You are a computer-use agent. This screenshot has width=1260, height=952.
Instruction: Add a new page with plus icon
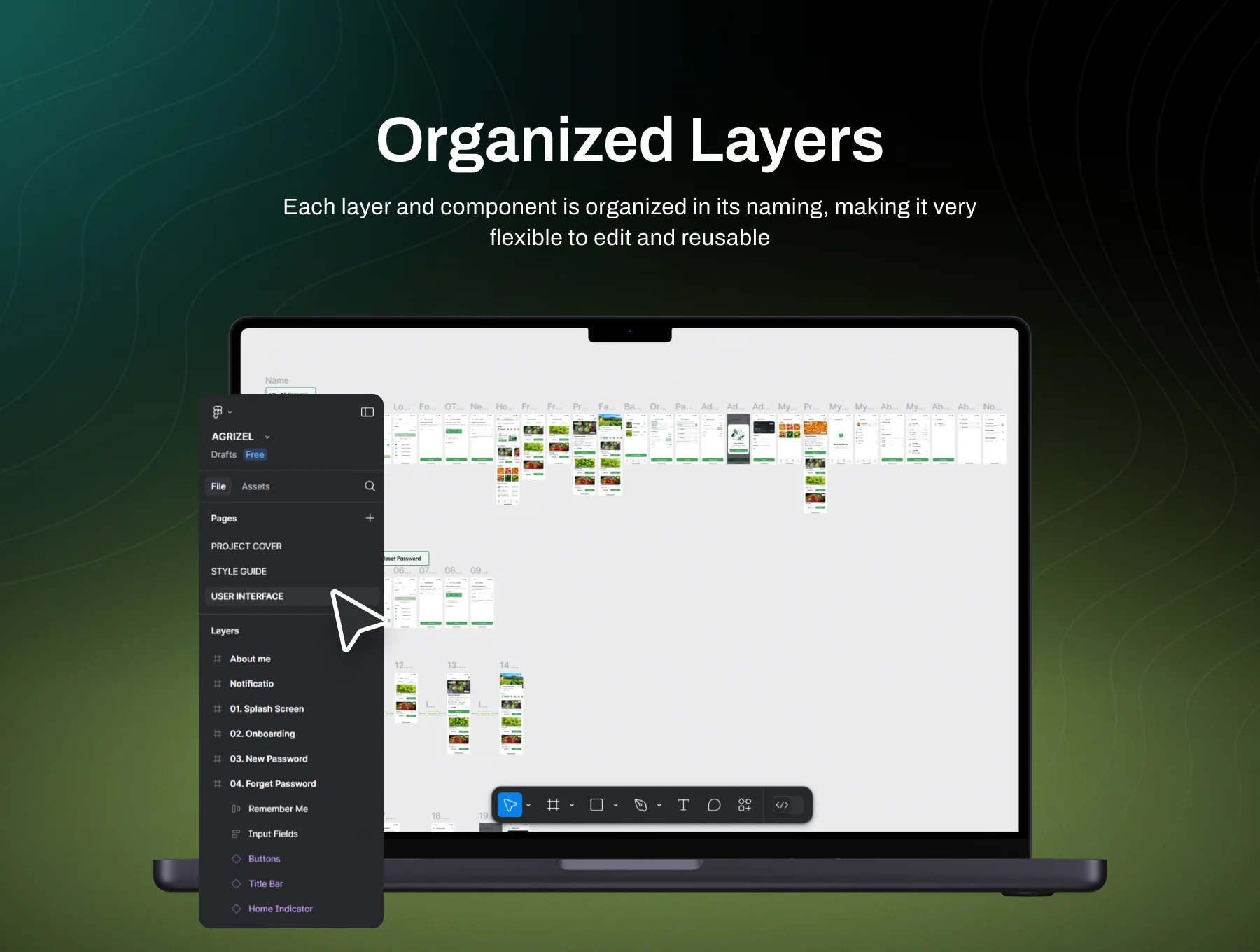(370, 518)
